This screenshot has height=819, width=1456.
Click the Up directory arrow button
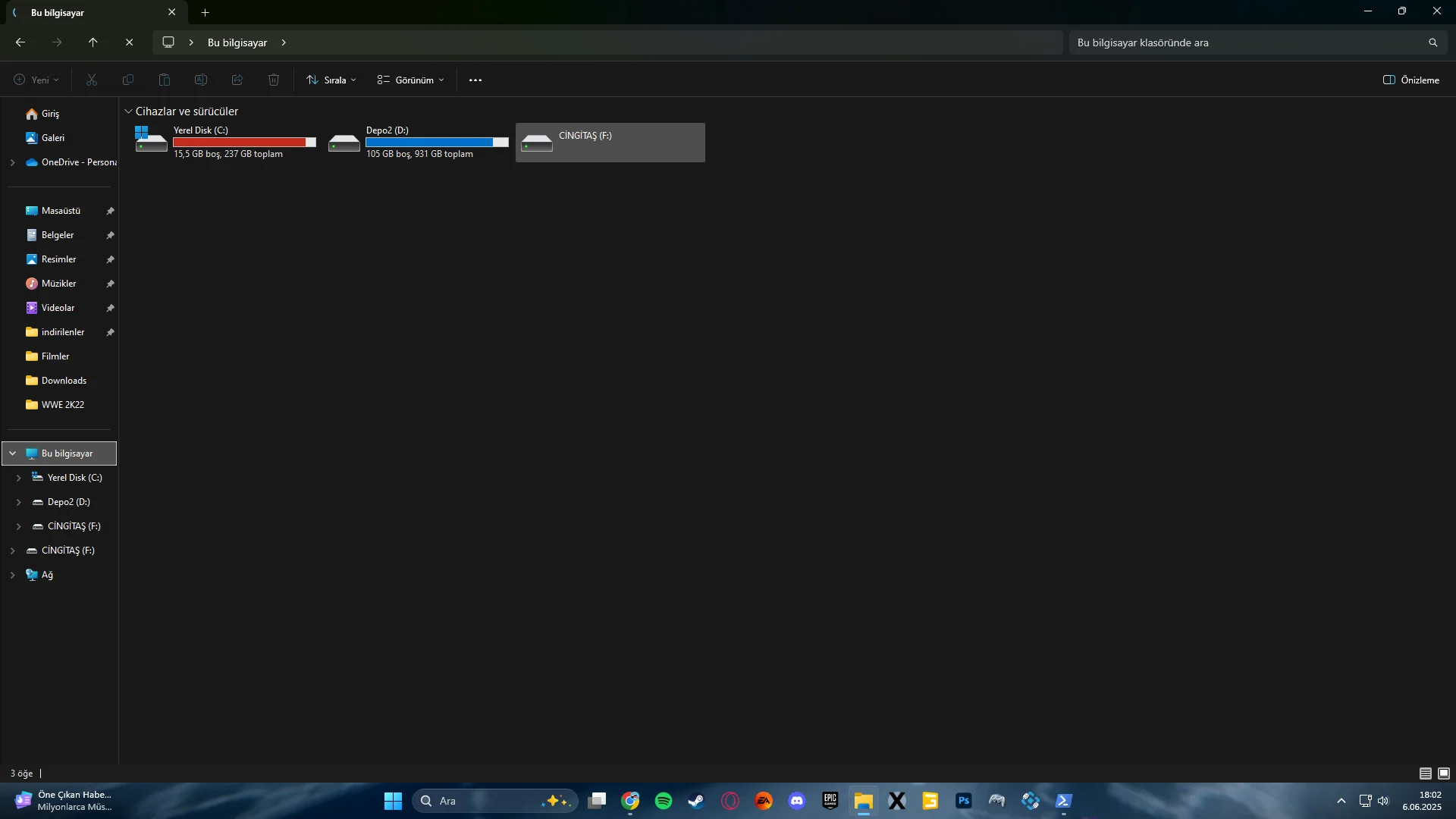tap(93, 42)
